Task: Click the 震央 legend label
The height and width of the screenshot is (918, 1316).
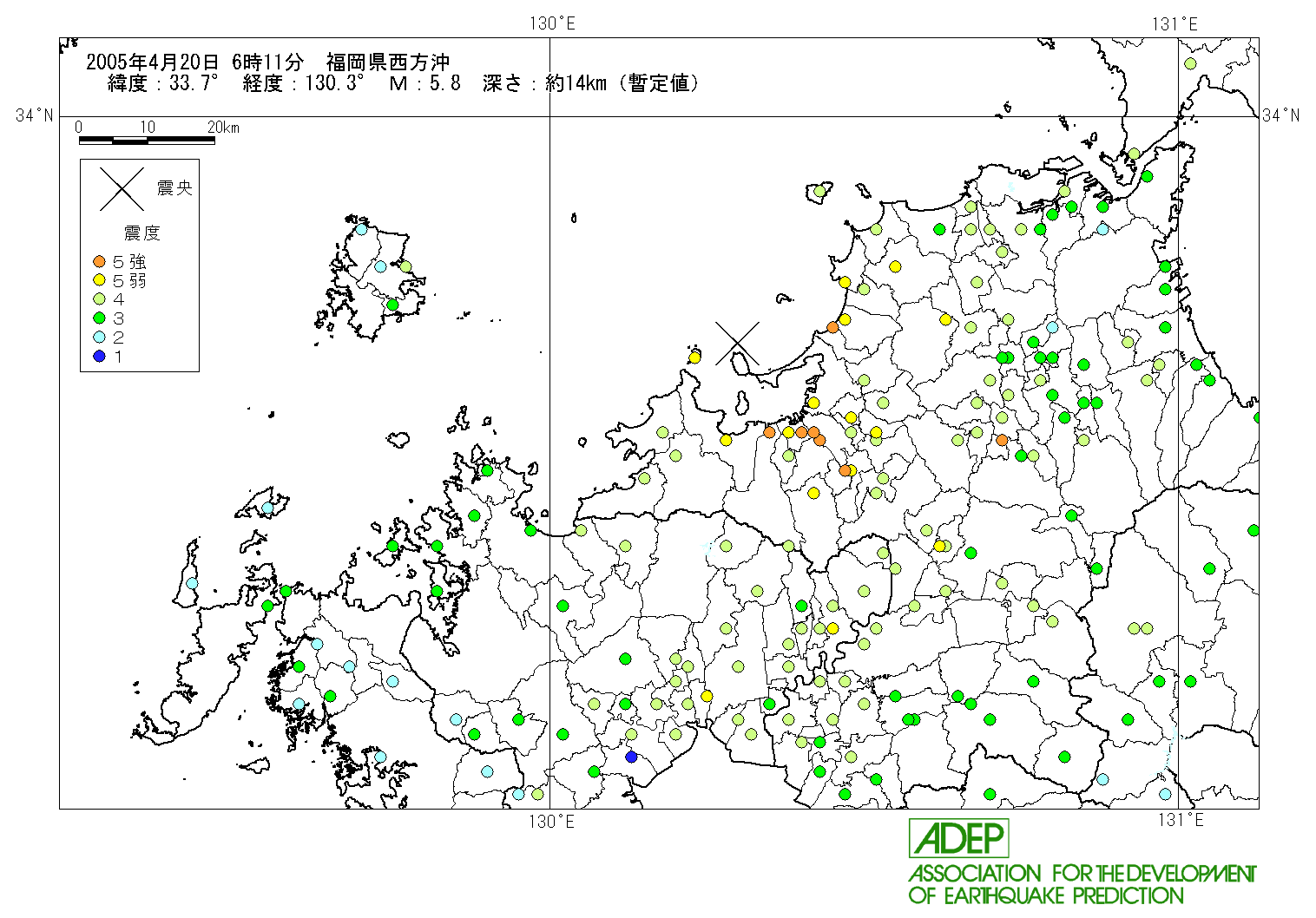Action: 174,187
